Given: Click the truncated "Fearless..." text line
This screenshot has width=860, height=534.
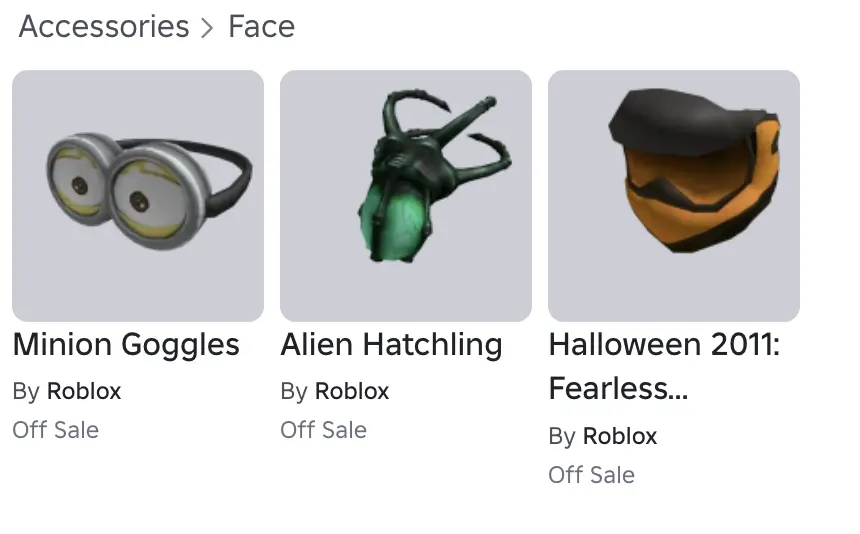Looking at the screenshot, I should (618, 389).
